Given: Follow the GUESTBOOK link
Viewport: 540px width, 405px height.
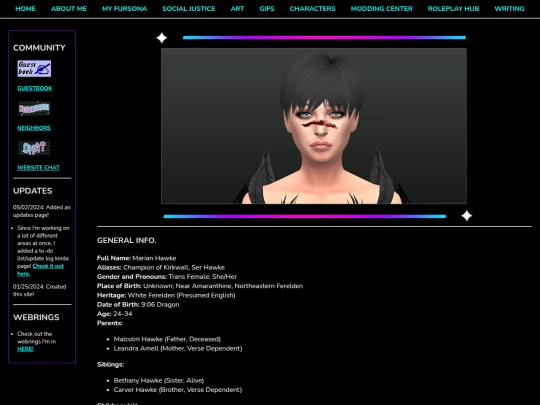Looking at the screenshot, I should (x=35, y=89).
